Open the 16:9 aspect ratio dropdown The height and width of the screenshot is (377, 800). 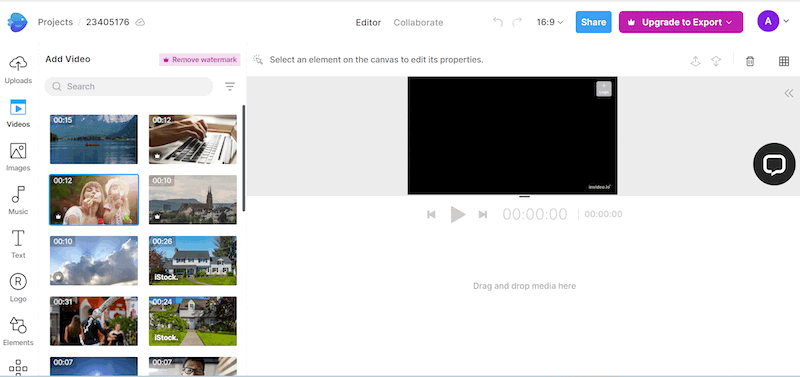550,22
